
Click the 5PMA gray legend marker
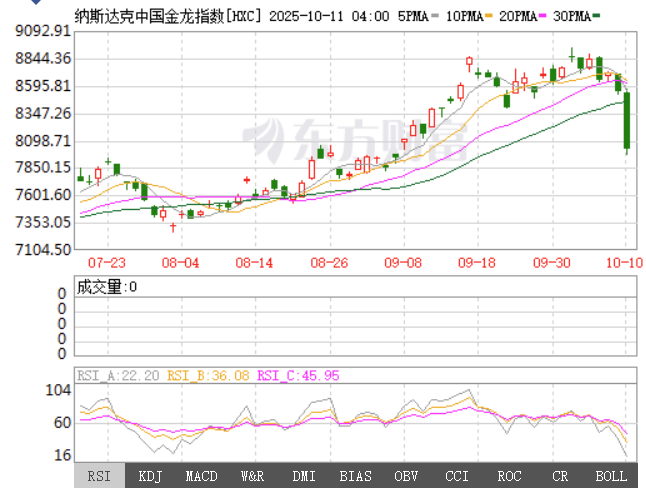435,16
